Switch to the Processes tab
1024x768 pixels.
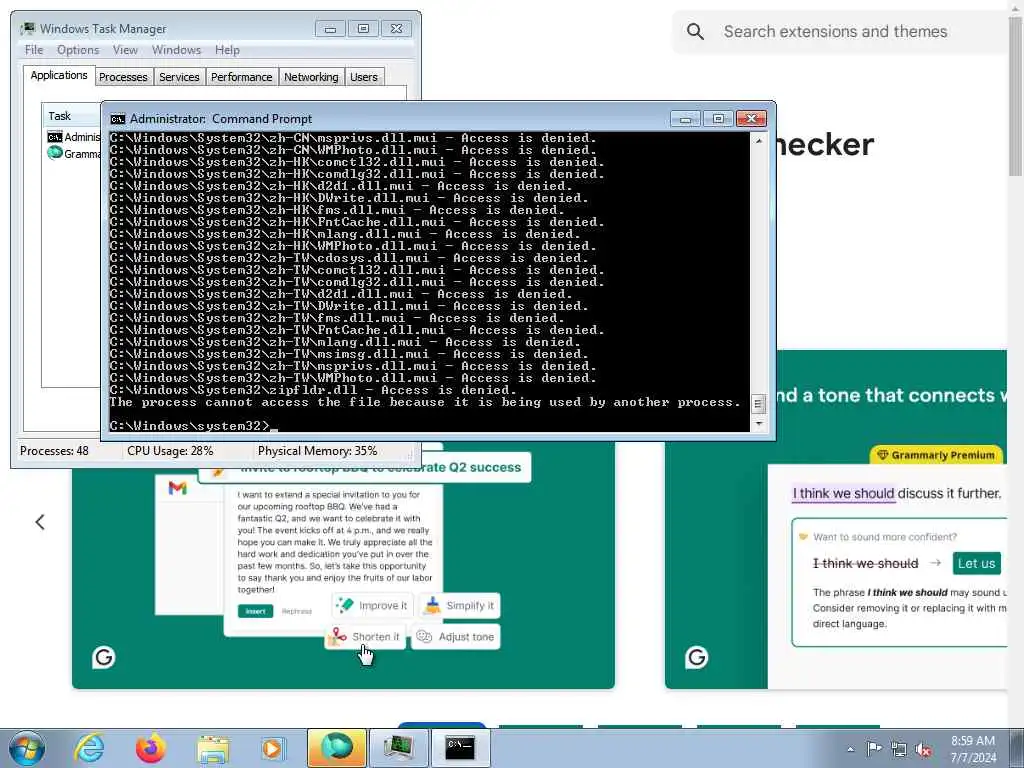point(123,77)
